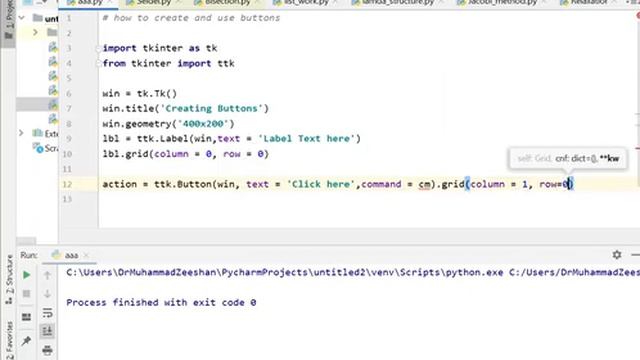Switch to the Seidel.py editor tab
The height and width of the screenshot is (360, 640).
[x=153, y=3]
